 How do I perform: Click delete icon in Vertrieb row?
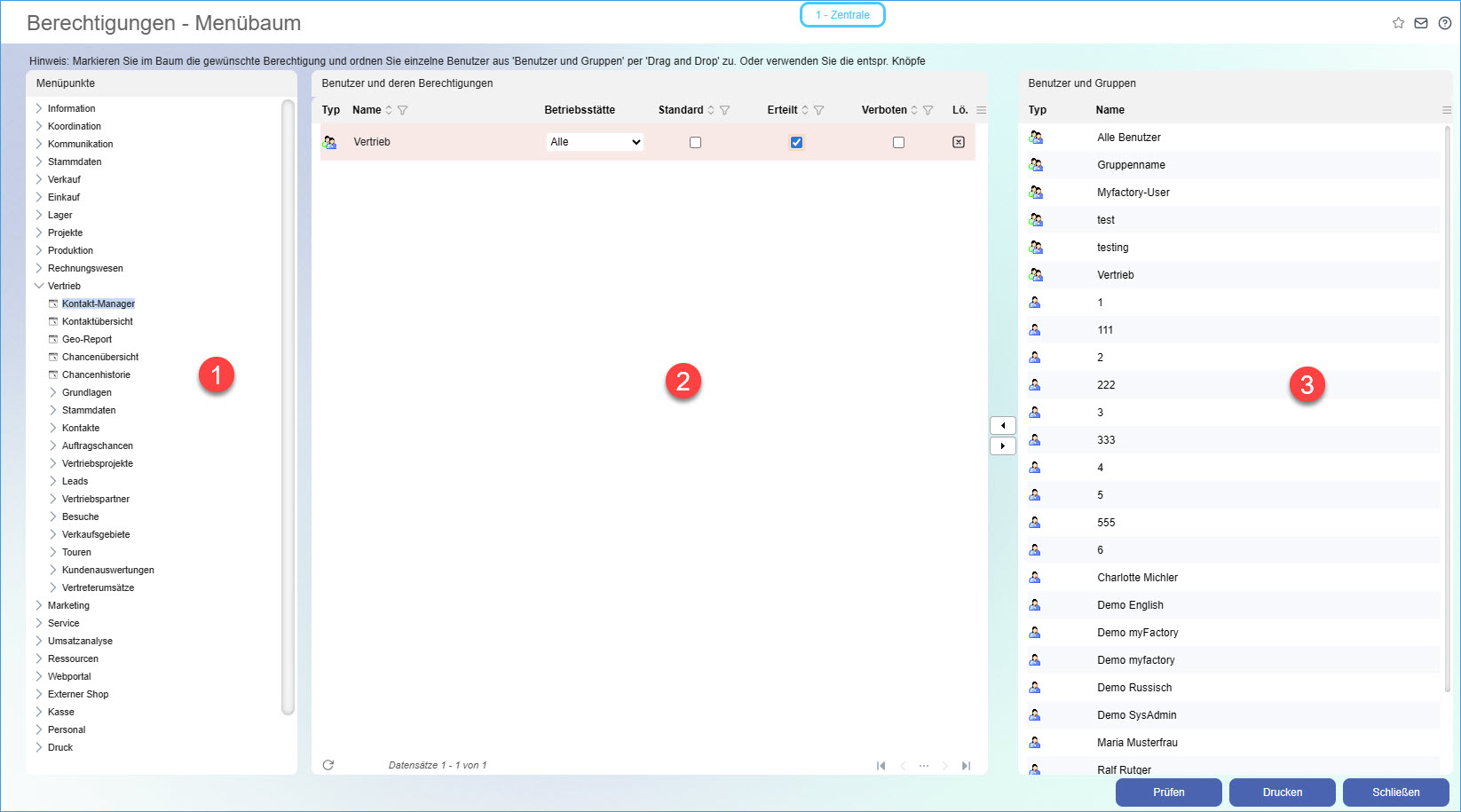pos(959,142)
